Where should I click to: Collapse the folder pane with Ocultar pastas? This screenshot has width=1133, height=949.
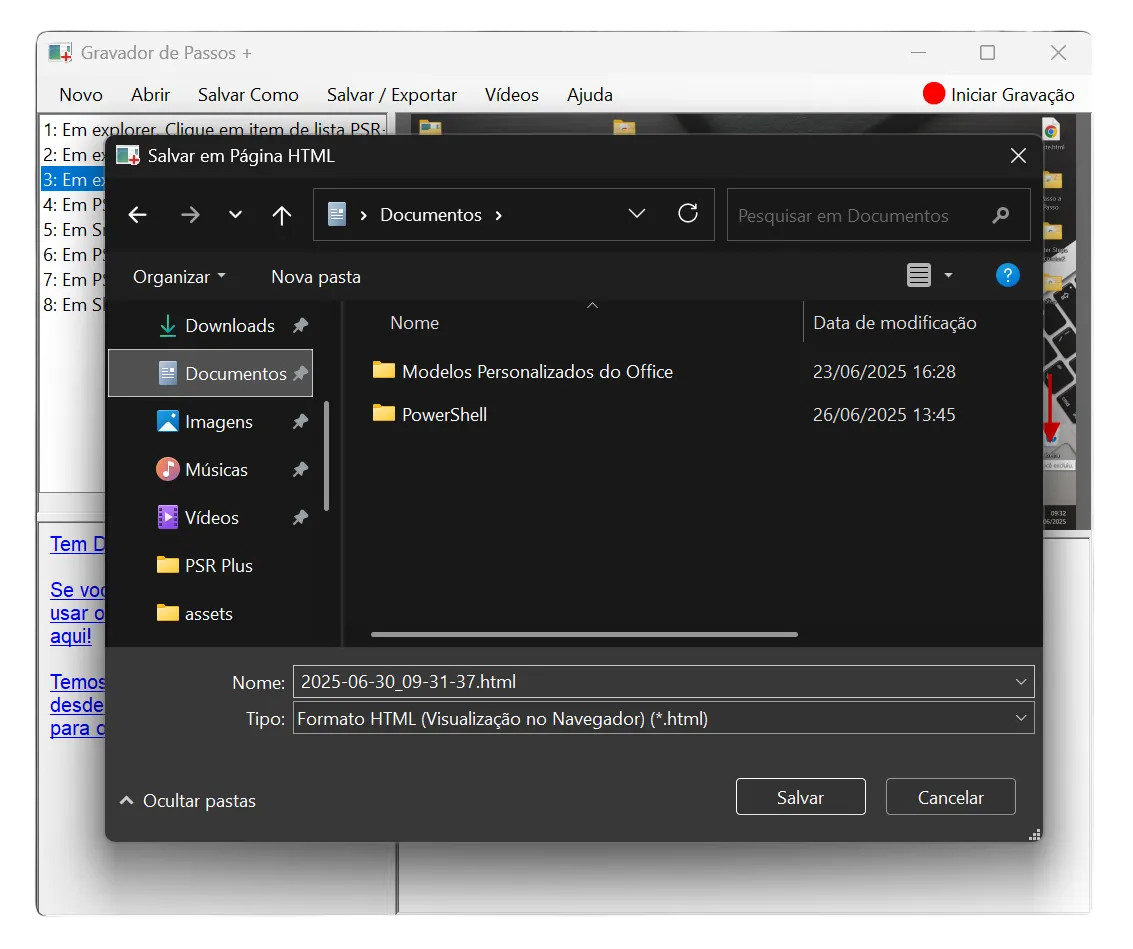click(x=188, y=801)
